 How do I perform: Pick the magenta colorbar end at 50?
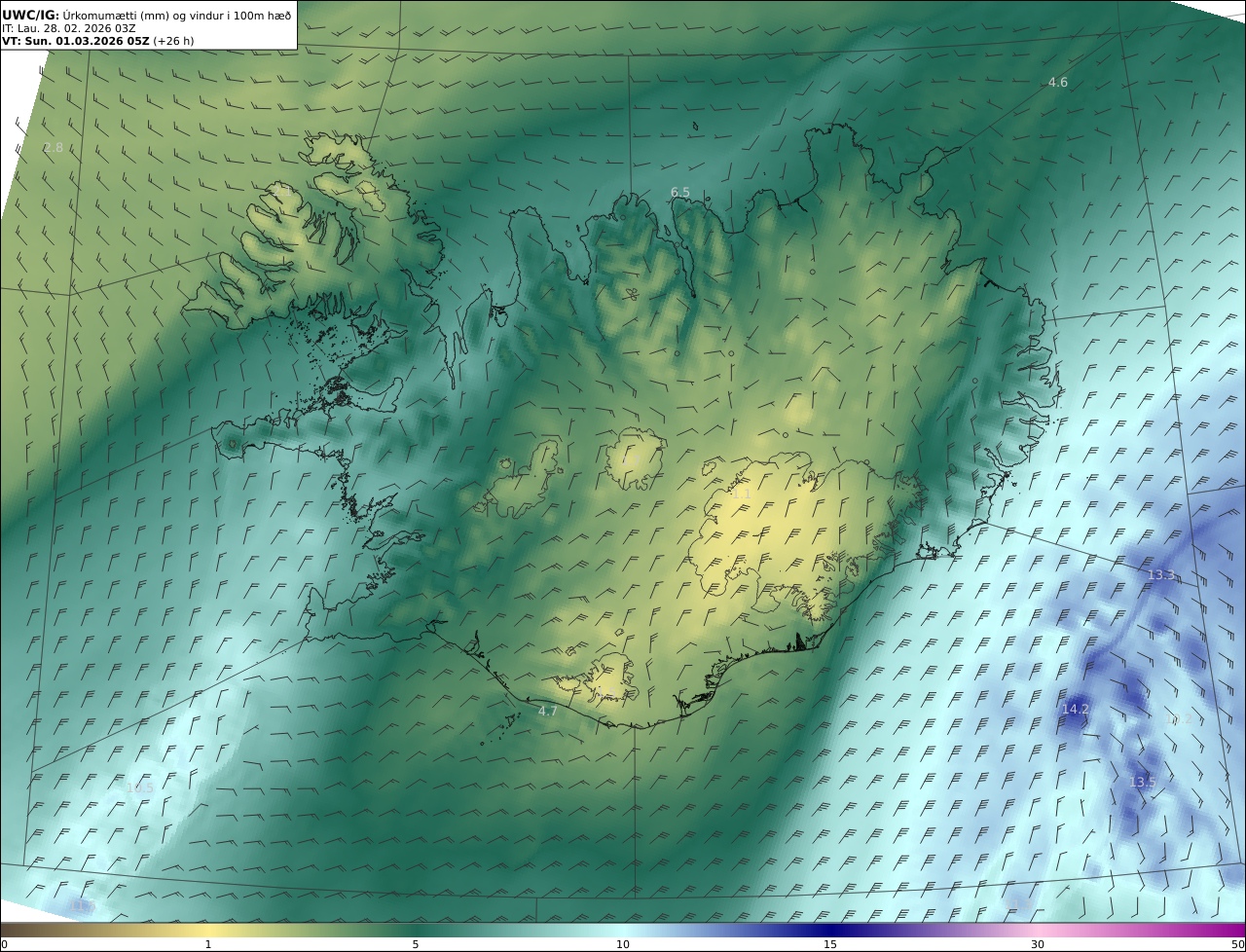tap(1236, 930)
